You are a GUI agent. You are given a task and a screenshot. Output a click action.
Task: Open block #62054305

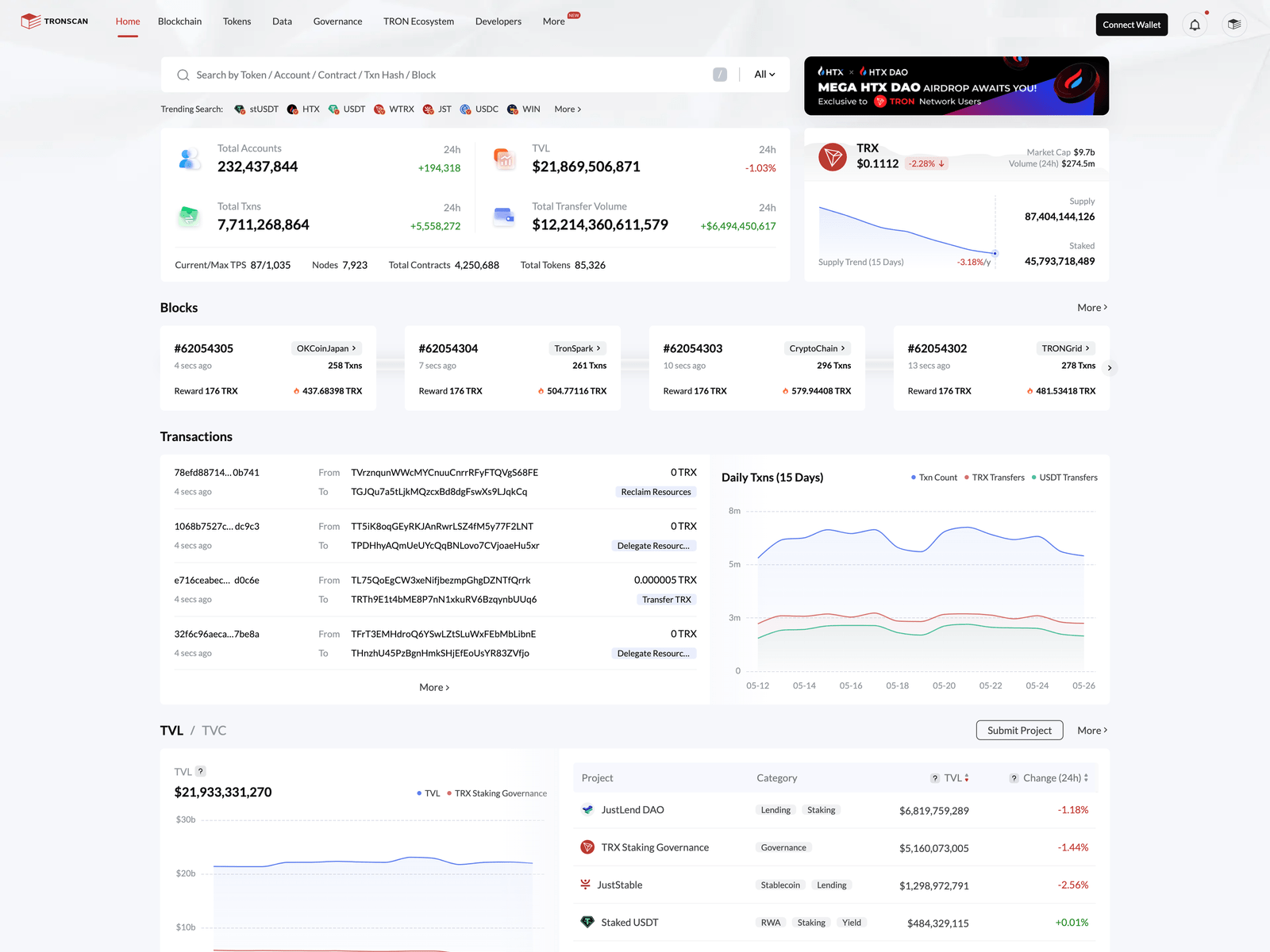click(x=204, y=348)
